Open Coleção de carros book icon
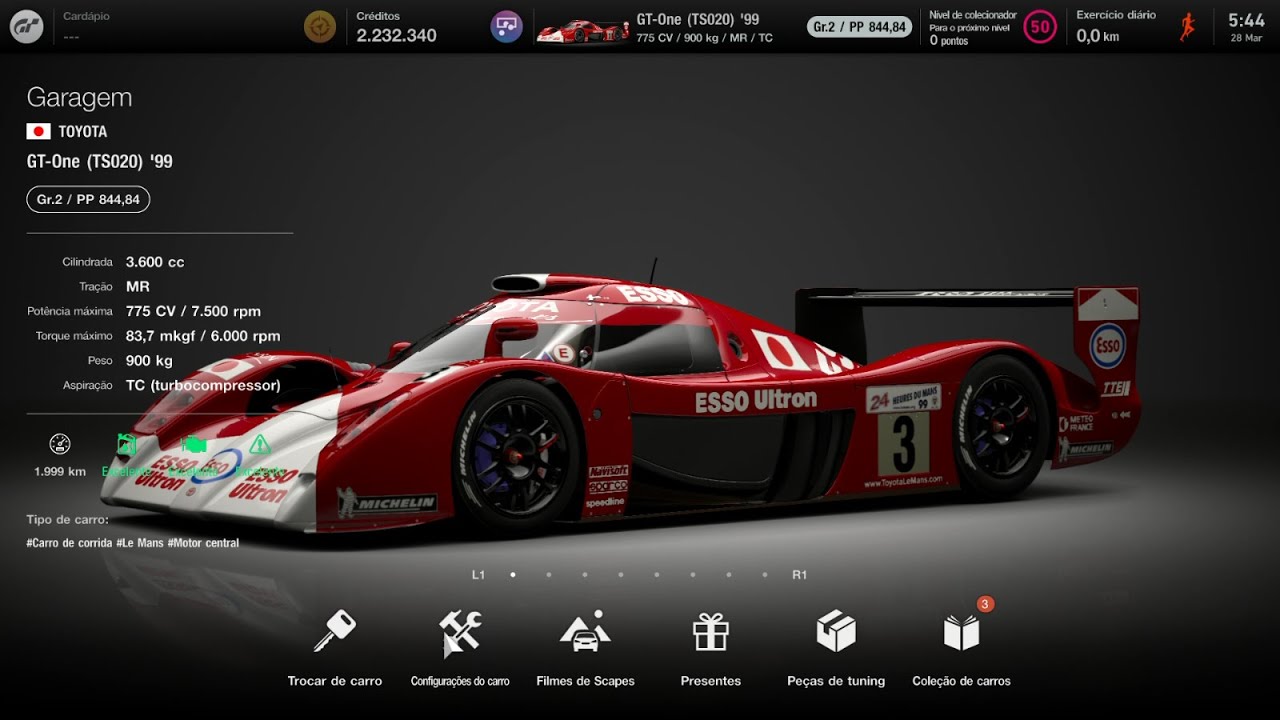Image resolution: width=1280 pixels, height=720 pixels. point(961,632)
